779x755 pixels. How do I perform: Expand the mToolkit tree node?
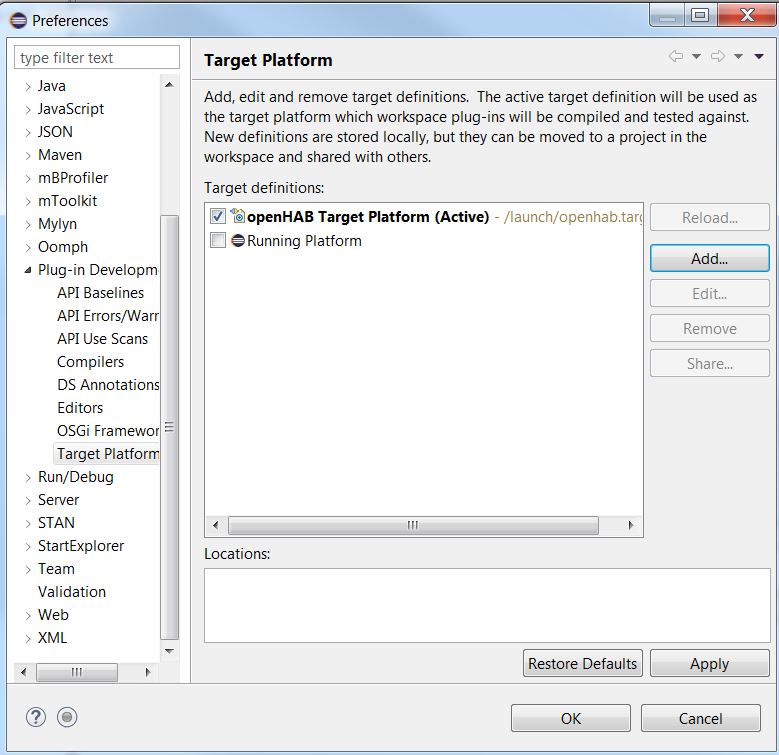pyautogui.click(x=28, y=202)
